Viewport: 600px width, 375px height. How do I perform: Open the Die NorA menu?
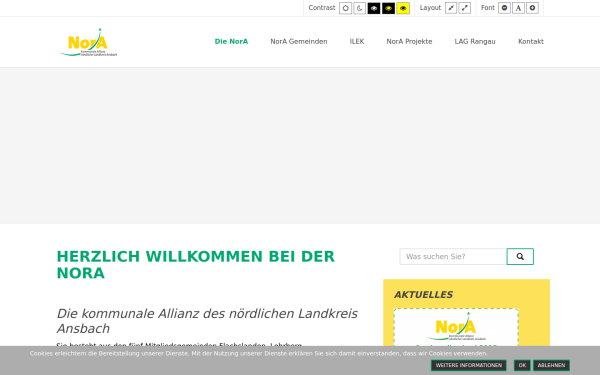click(x=231, y=41)
